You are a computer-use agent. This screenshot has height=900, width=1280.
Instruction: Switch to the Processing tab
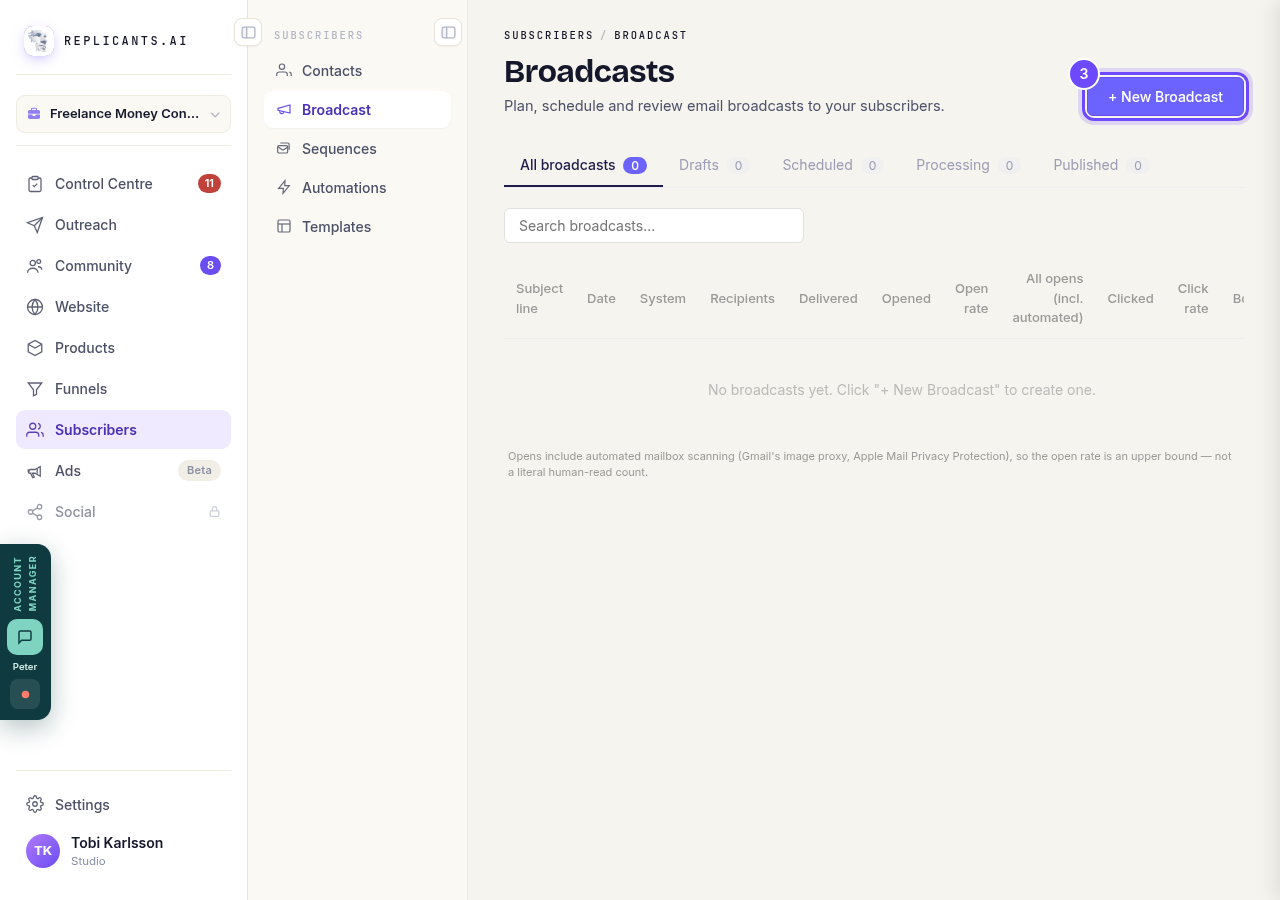pos(967,165)
